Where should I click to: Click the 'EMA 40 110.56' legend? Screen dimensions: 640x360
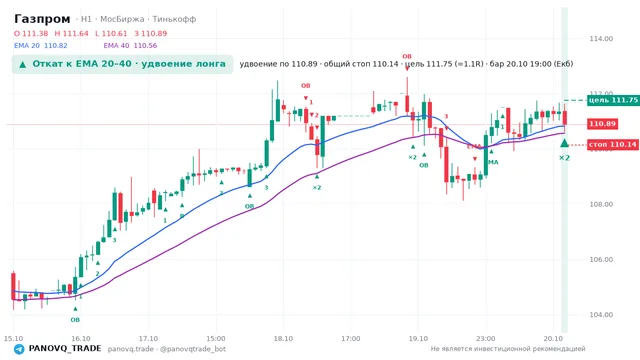point(130,46)
